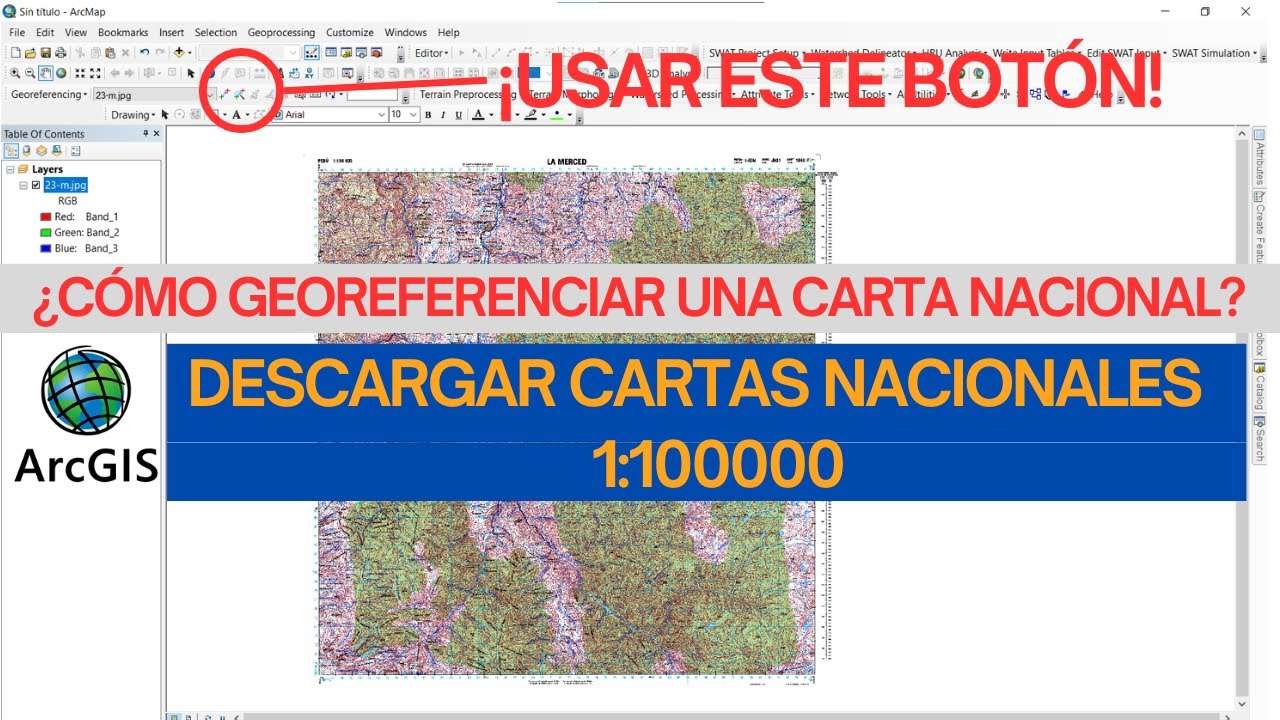Click the vertical map scrollbar
1280x720 pixels.
pyautogui.click(x=1242, y=418)
